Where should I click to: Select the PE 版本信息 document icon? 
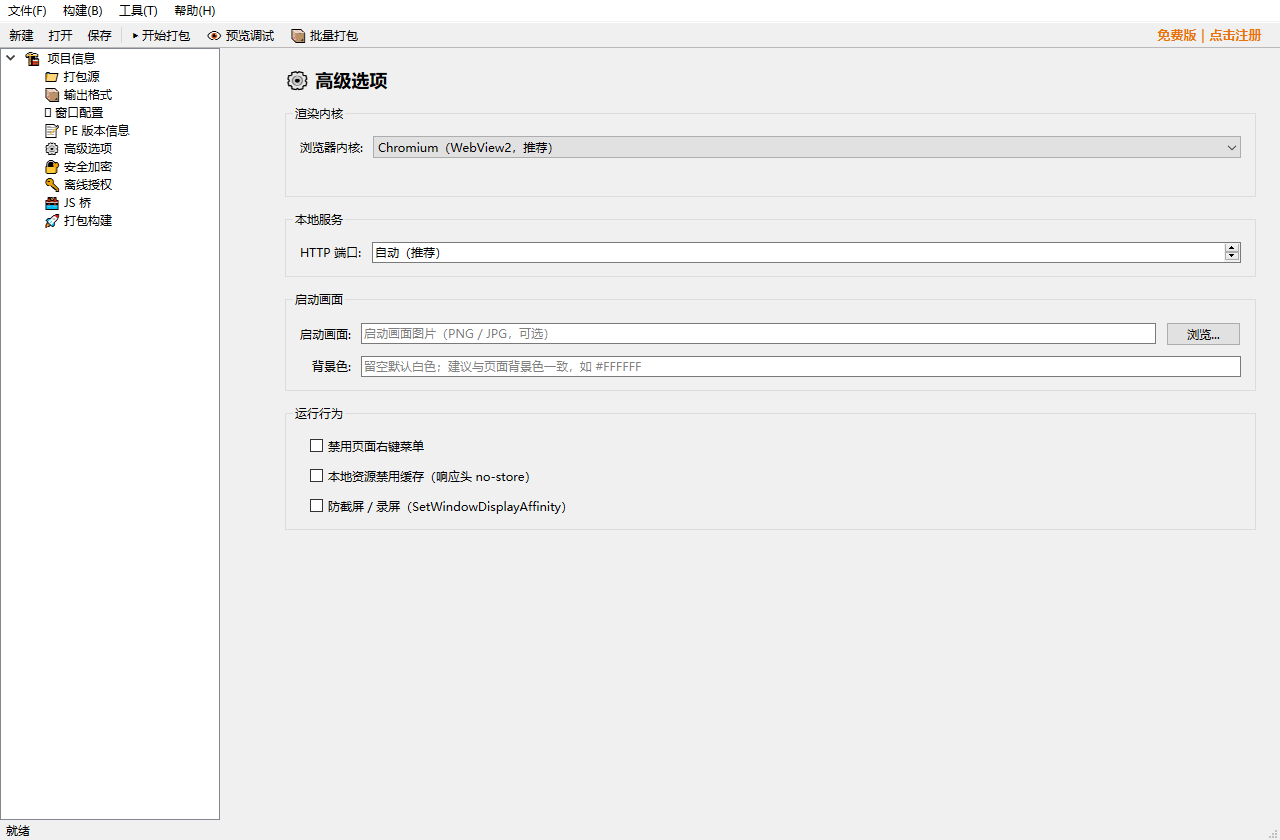click(52, 130)
